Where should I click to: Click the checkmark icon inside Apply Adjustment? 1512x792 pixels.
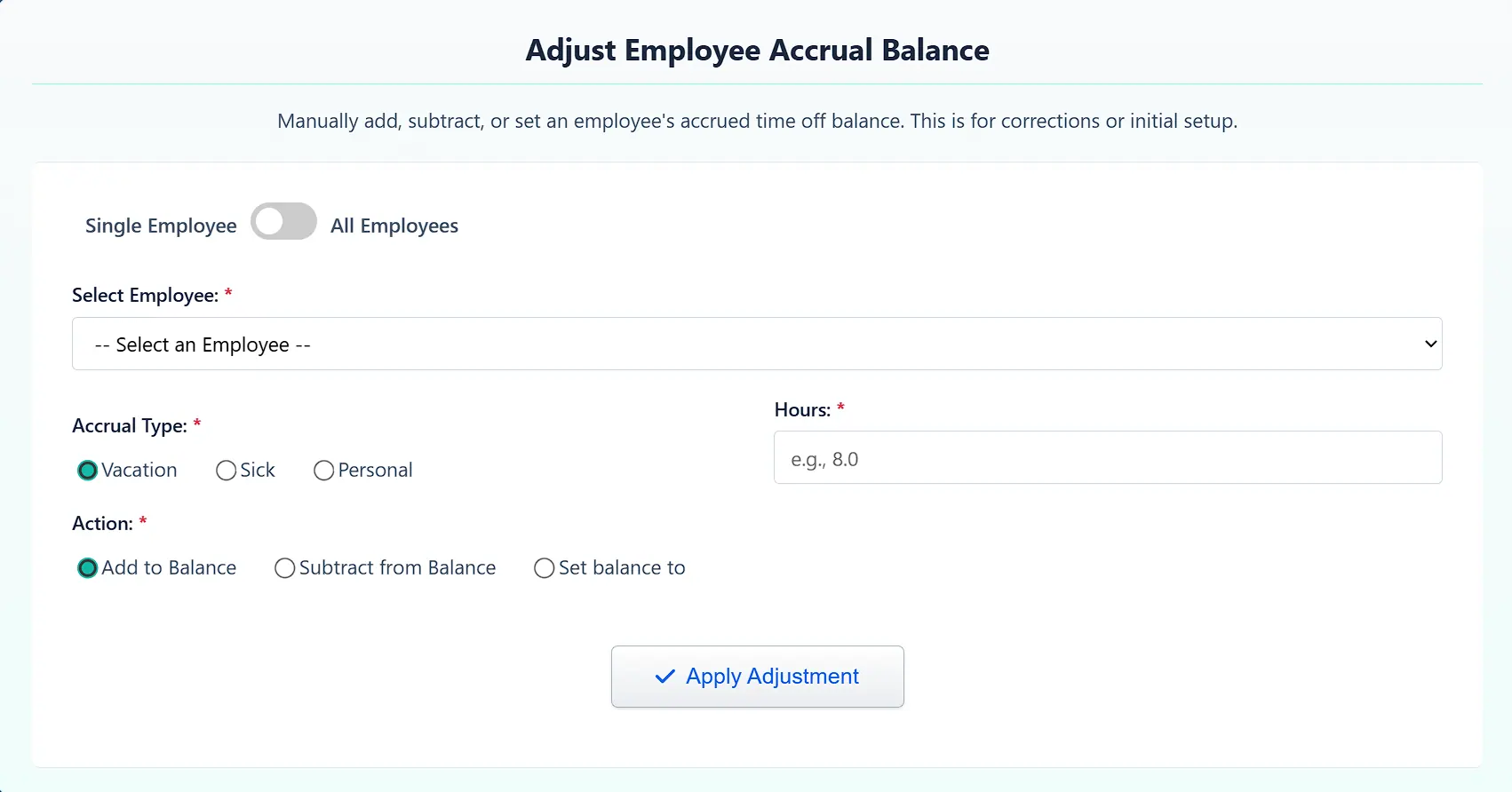pyautogui.click(x=664, y=677)
